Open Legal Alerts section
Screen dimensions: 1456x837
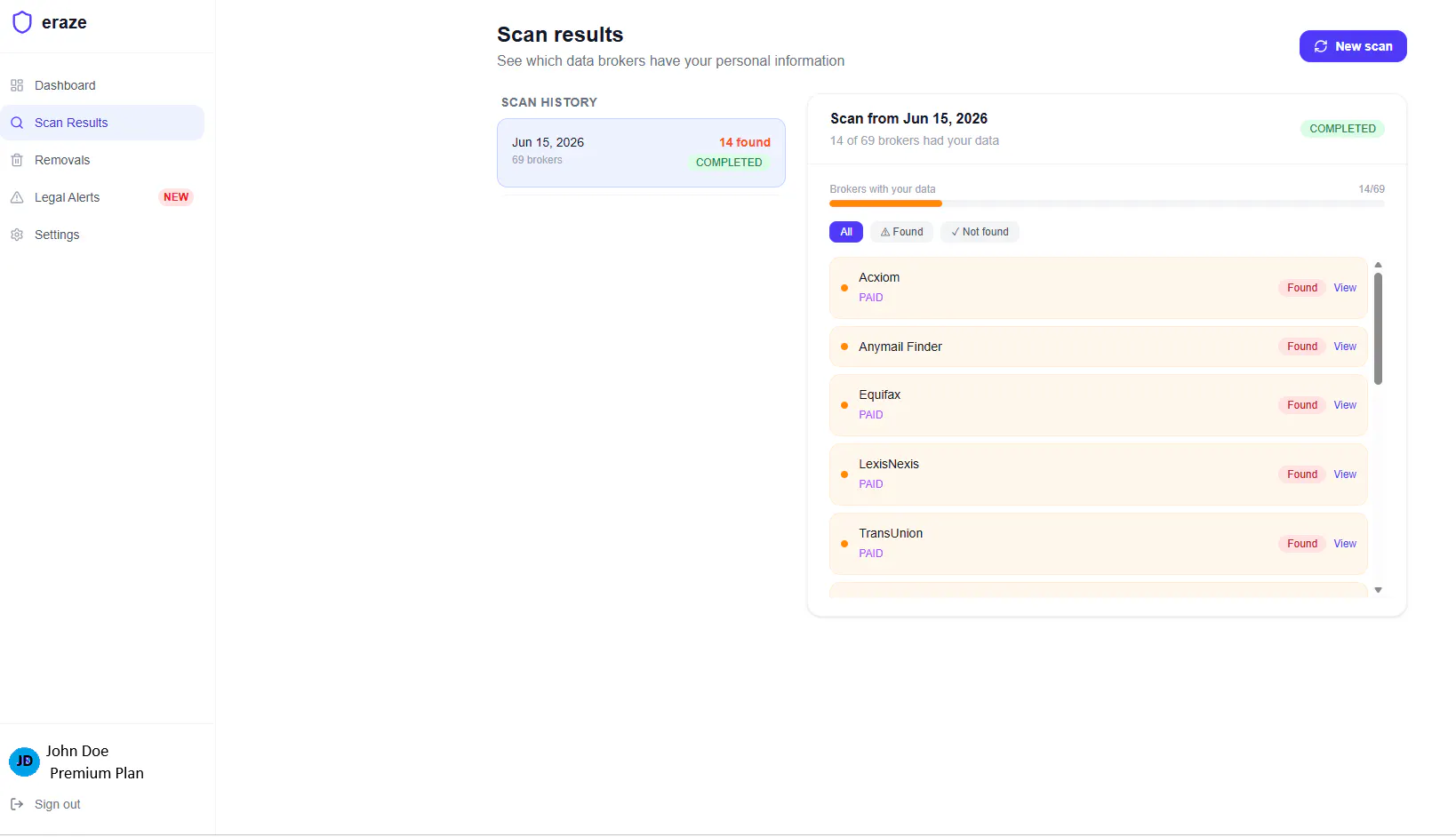[102, 197]
